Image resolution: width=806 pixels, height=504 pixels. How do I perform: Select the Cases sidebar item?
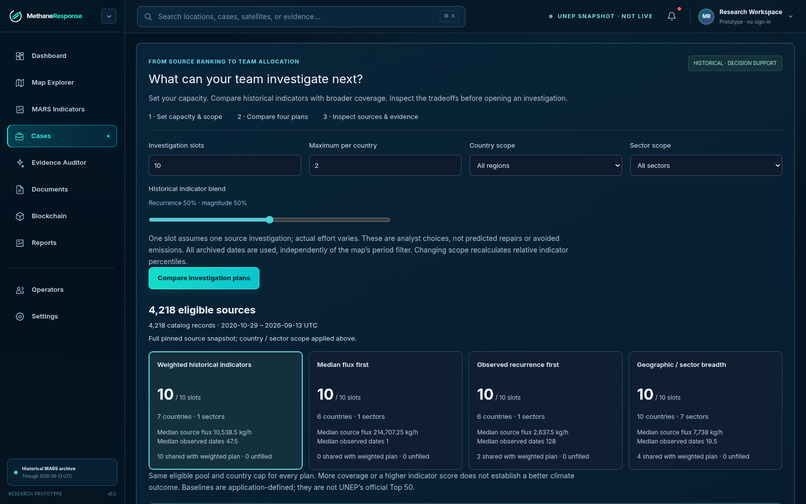tap(62, 136)
